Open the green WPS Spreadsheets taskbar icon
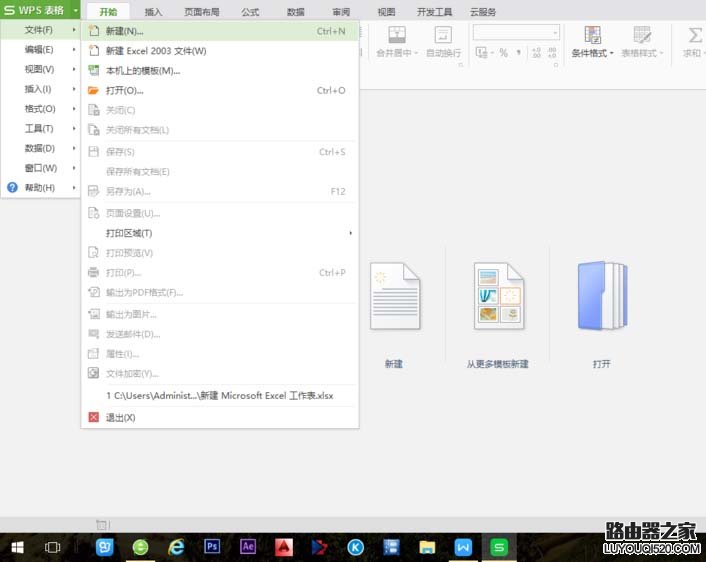Viewport: 706px width, 562px height. [499, 548]
